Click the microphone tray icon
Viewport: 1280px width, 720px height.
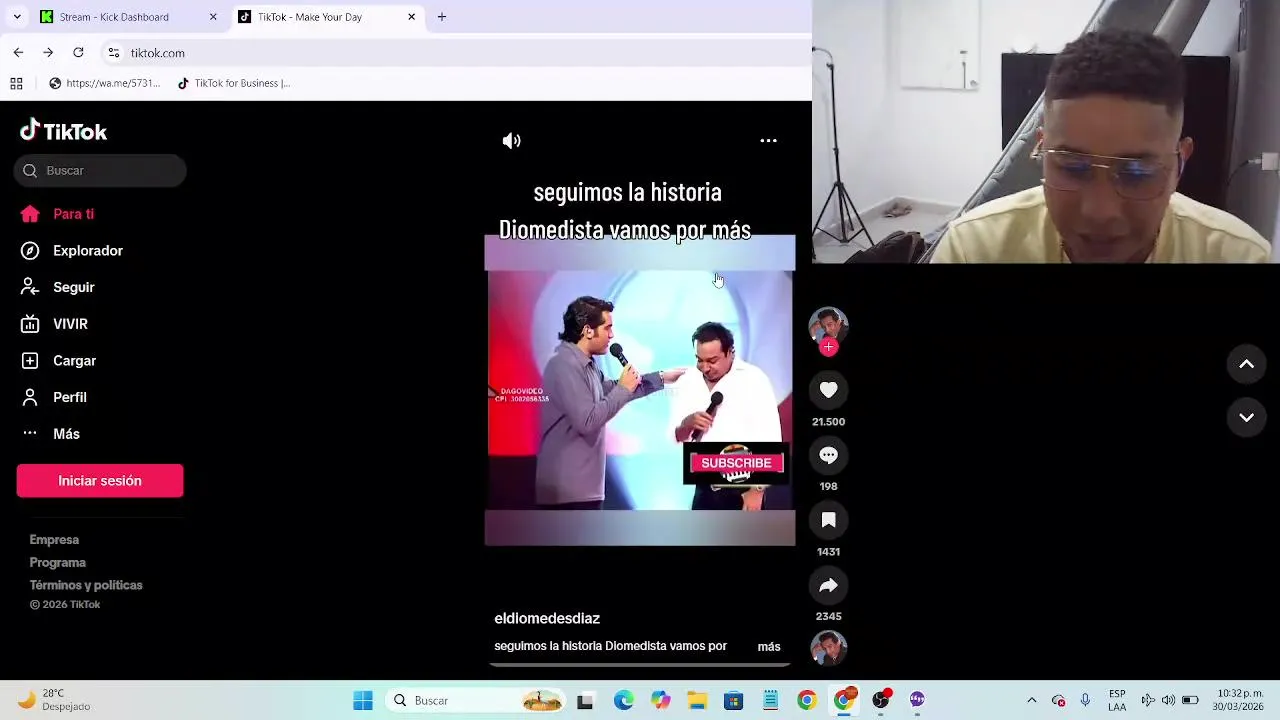[1085, 701]
